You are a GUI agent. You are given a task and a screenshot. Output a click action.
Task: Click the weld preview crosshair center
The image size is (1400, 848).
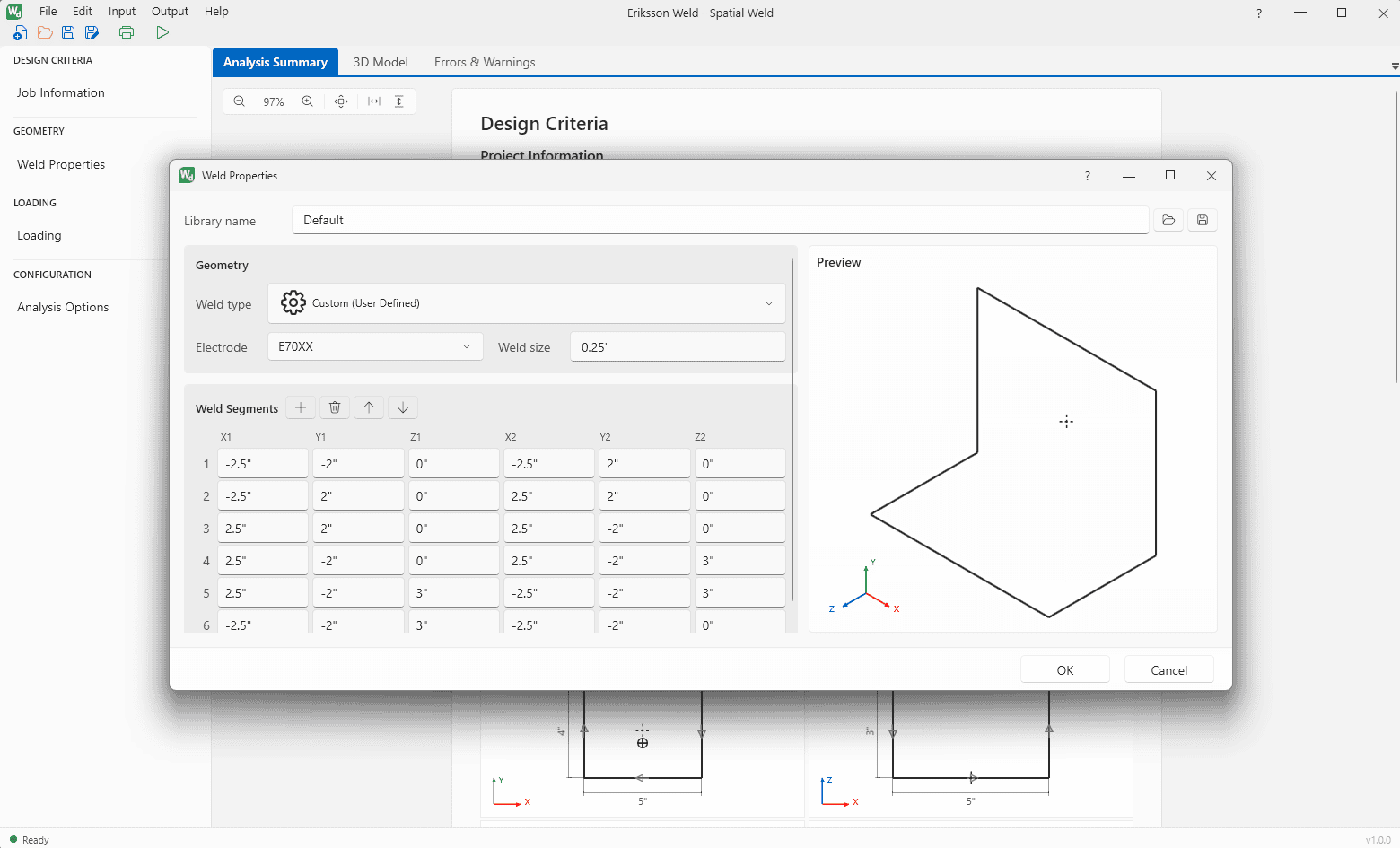click(1066, 421)
